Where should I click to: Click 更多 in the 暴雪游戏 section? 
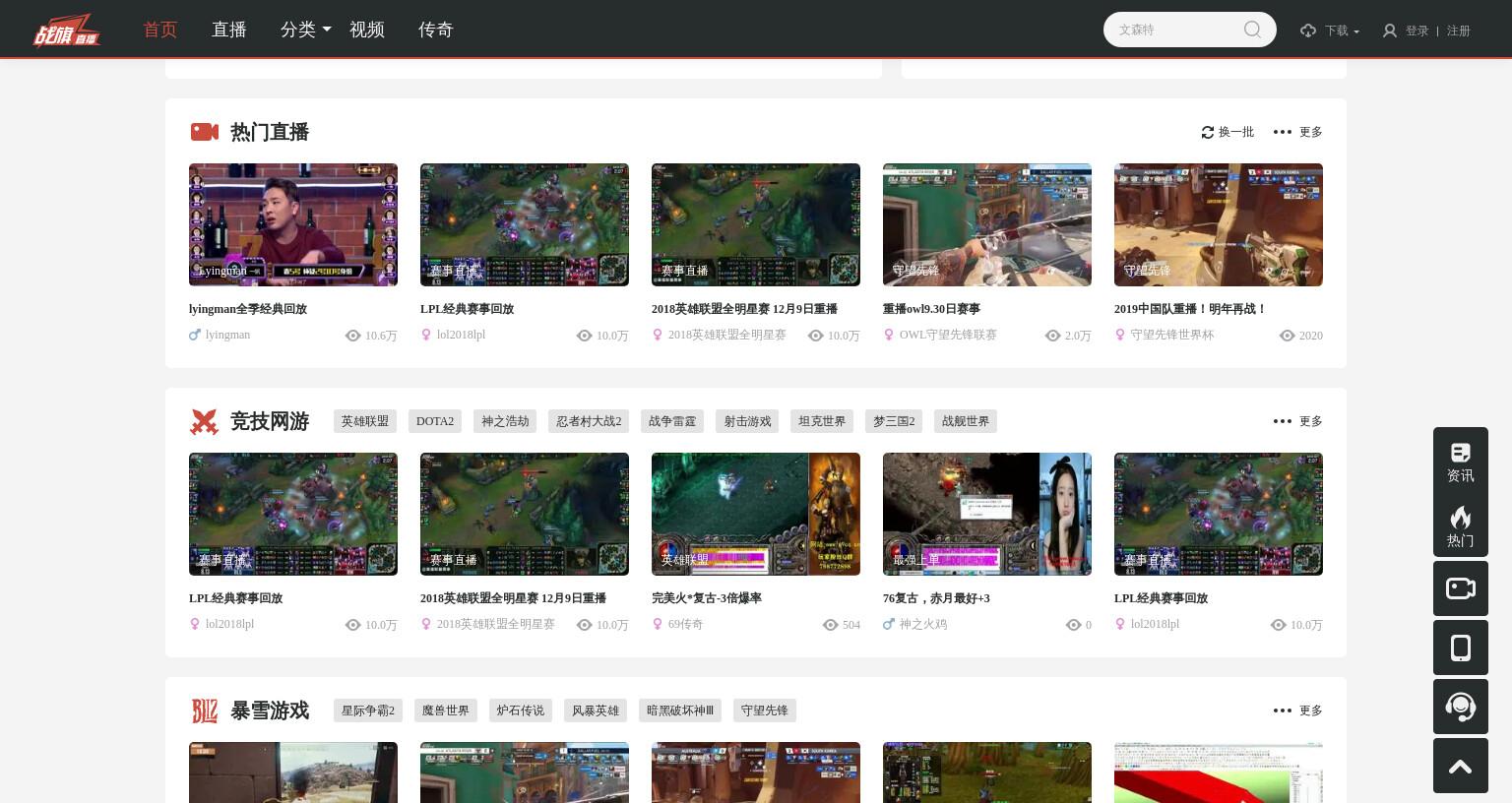click(1311, 710)
